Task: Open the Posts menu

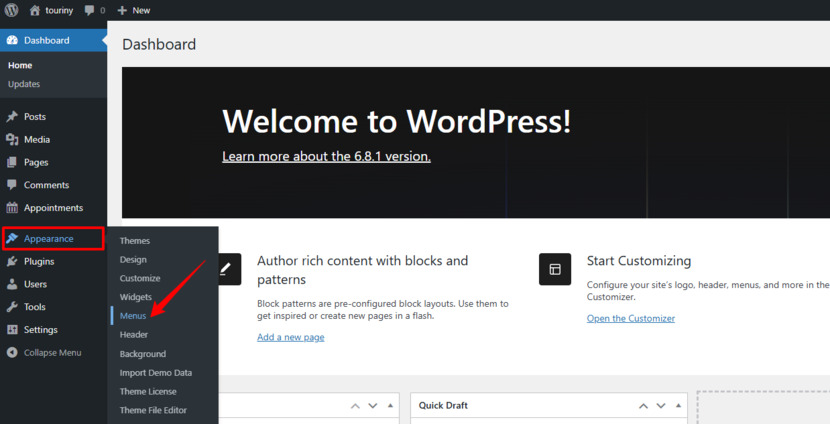Action: (x=35, y=116)
